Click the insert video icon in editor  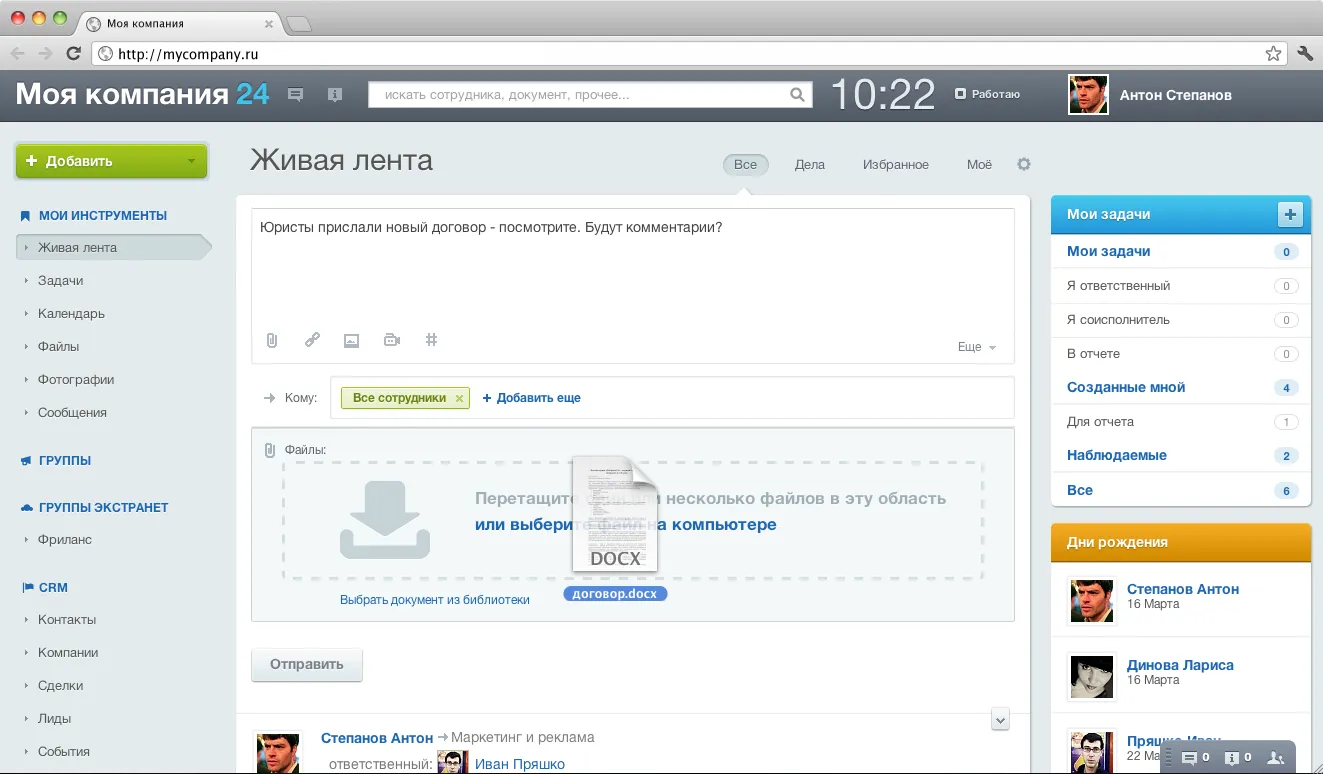[x=392, y=340]
